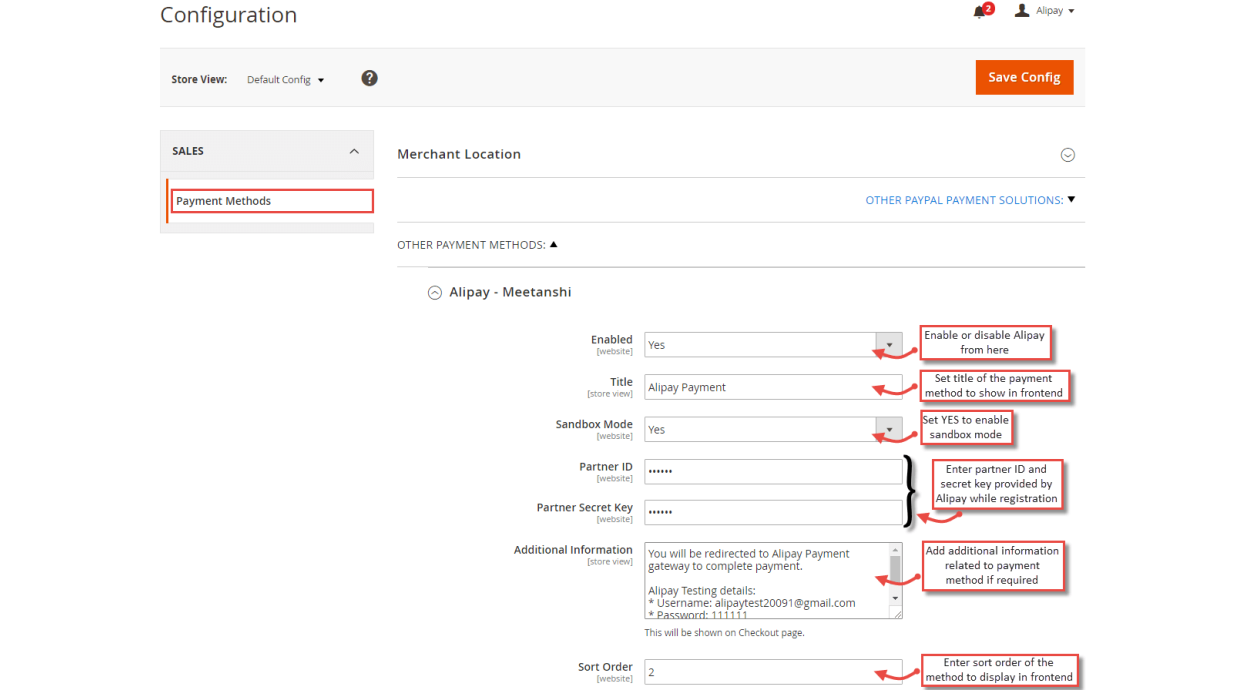
Task: Collapse the Merchant Location section circle icon
Action: pyautogui.click(x=1067, y=155)
